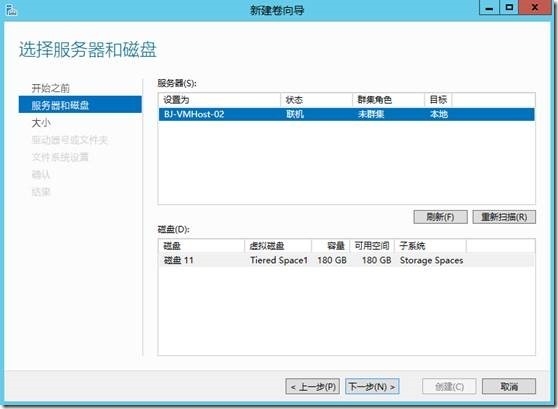This screenshot has width=558, height=409.
Task: Click the 刷新(F) button
Action: click(x=440, y=217)
